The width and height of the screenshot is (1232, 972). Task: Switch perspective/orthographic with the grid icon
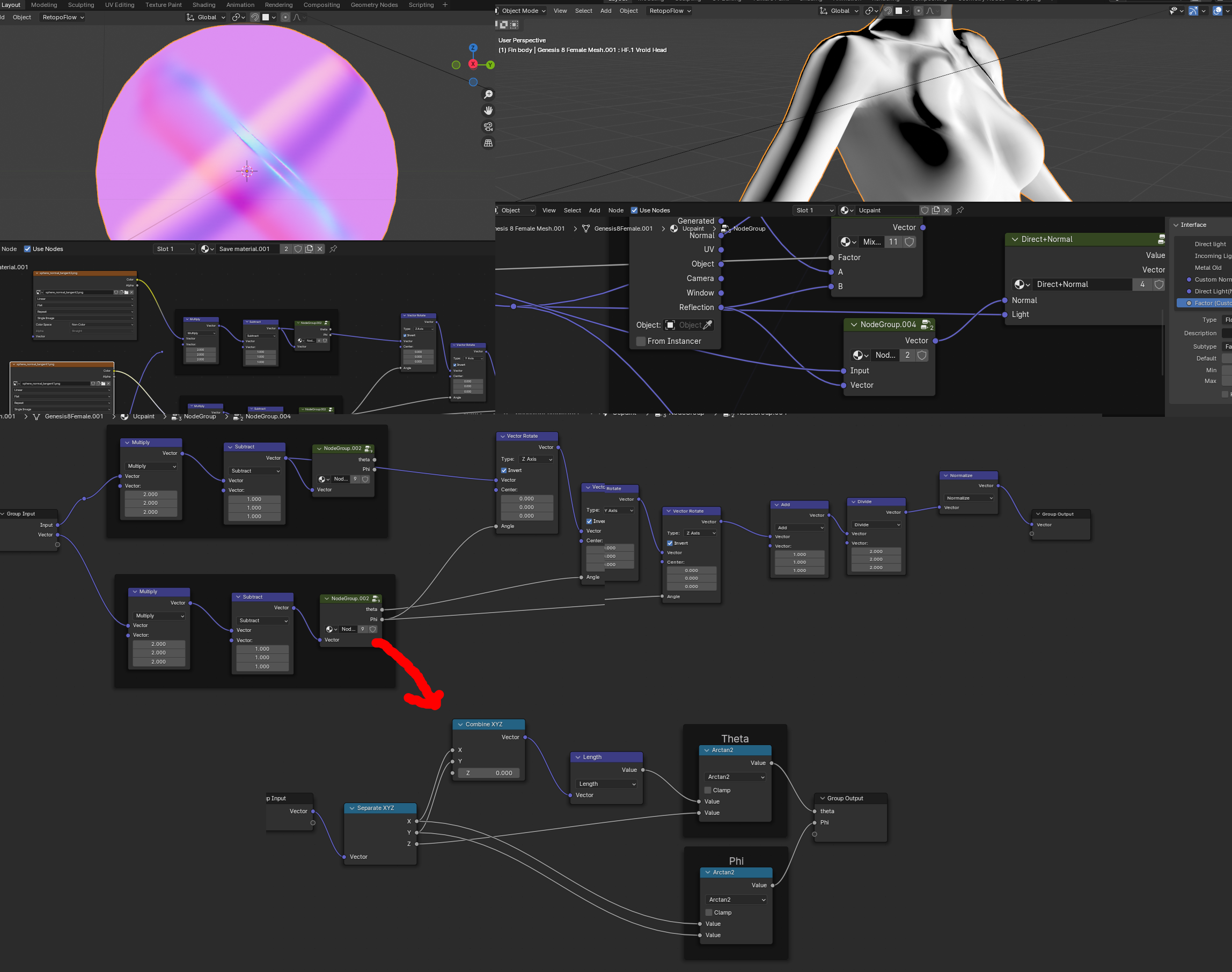(488, 143)
